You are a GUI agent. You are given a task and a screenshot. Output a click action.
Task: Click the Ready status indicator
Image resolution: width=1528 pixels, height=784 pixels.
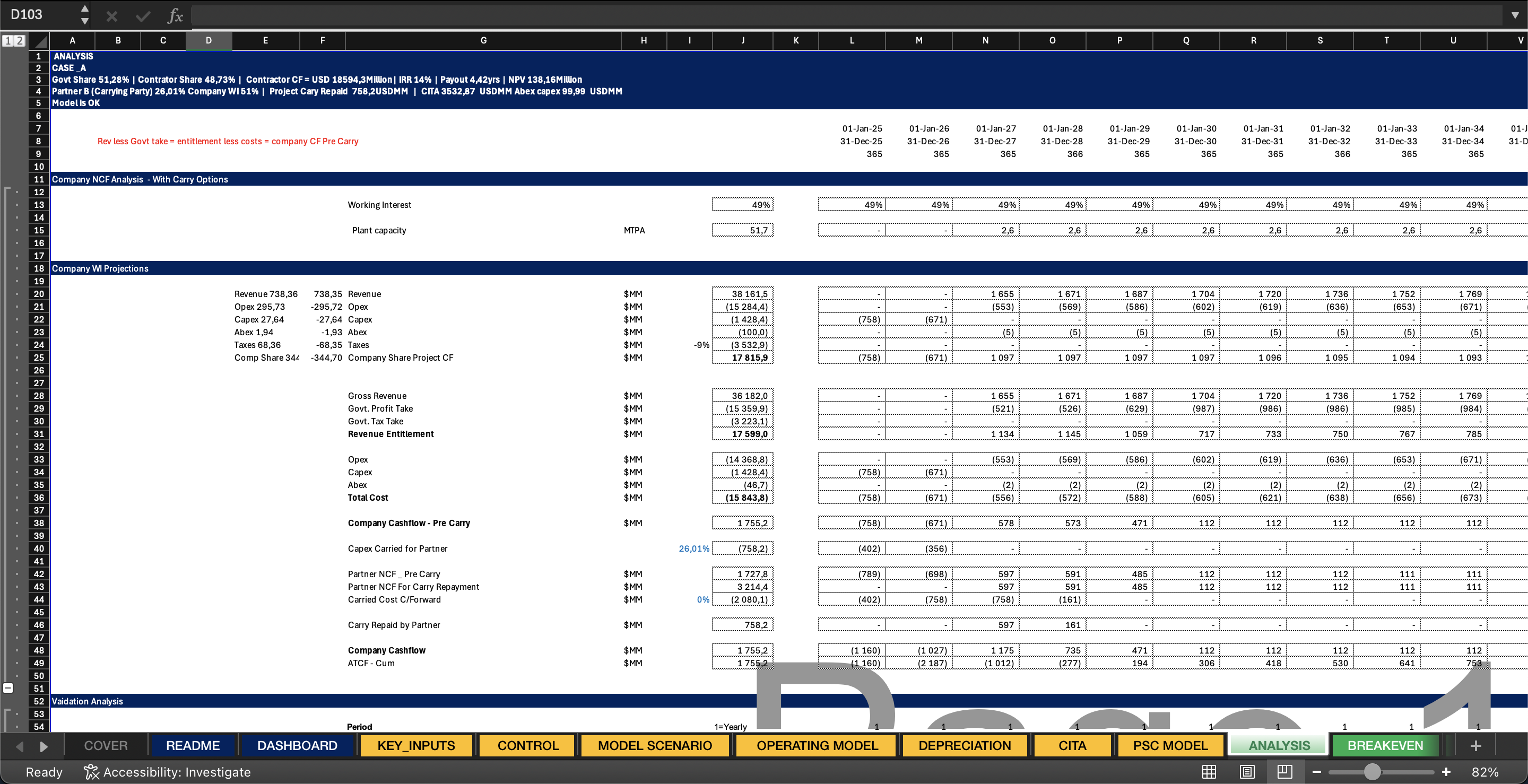(44, 772)
